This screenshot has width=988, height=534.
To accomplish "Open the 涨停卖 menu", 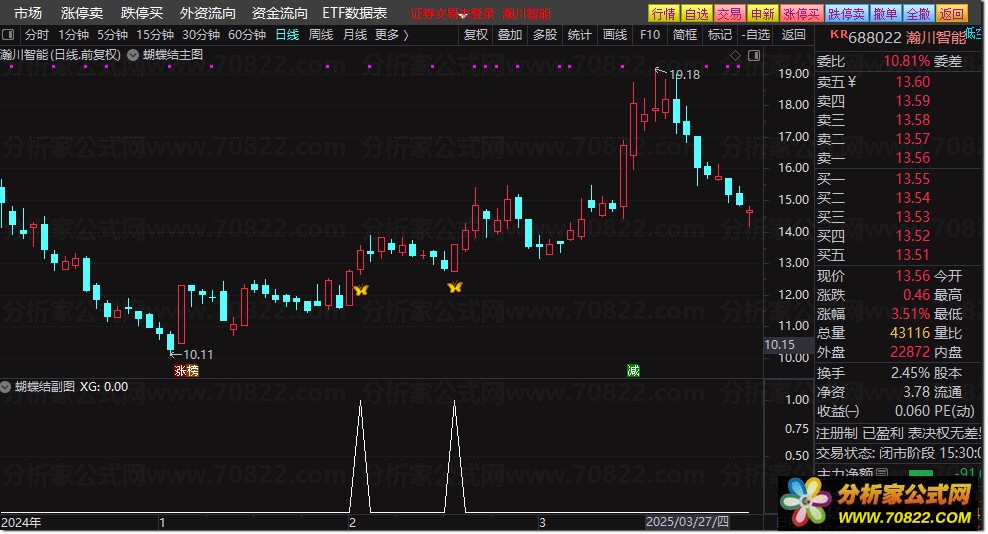I will pos(81,13).
